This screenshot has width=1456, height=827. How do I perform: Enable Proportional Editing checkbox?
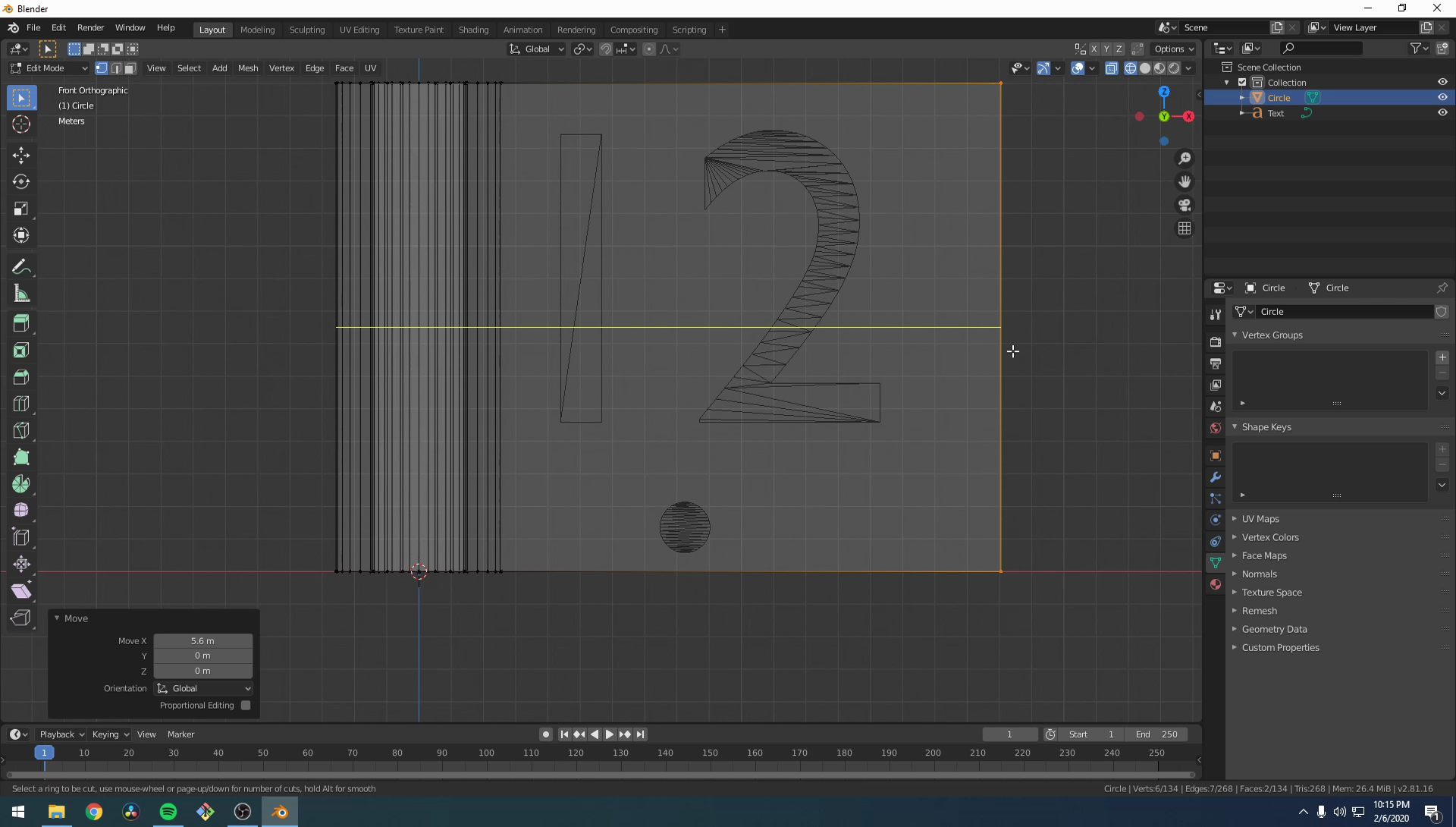(x=246, y=706)
